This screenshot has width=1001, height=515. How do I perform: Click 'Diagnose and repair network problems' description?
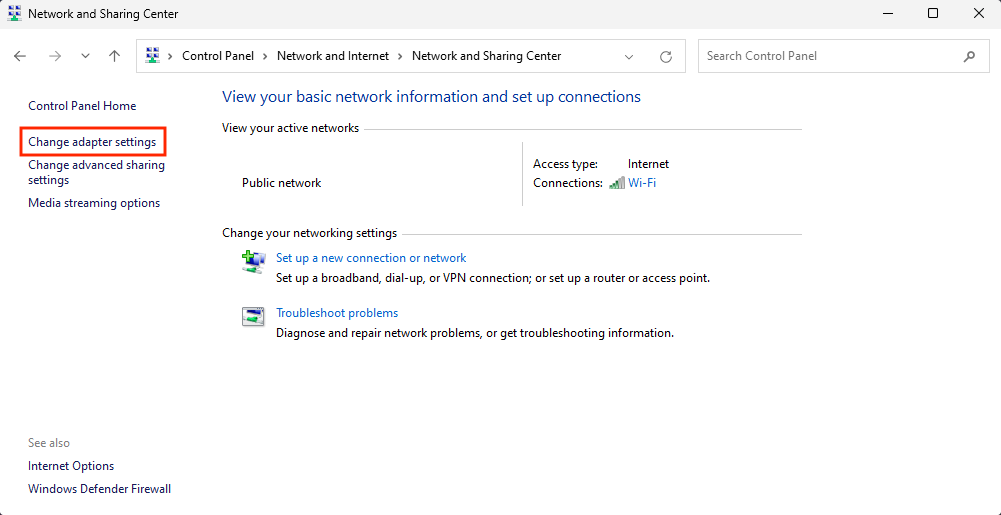(475, 333)
